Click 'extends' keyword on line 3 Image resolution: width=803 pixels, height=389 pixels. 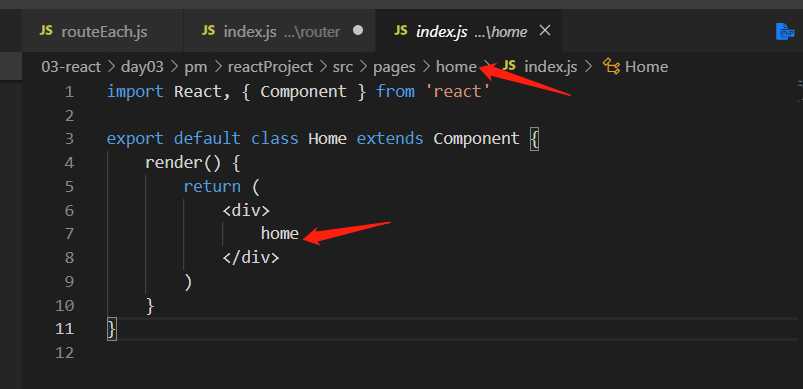tap(390, 139)
